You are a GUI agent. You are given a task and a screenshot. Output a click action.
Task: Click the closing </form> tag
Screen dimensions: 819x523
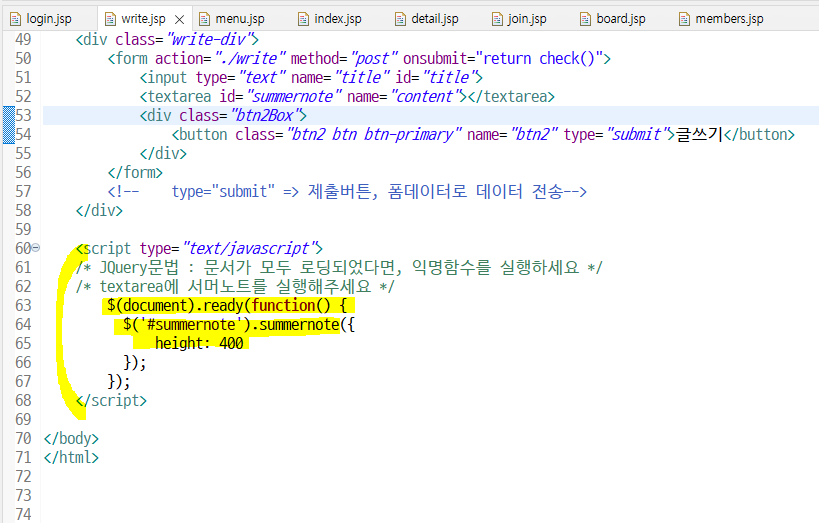tap(135, 172)
